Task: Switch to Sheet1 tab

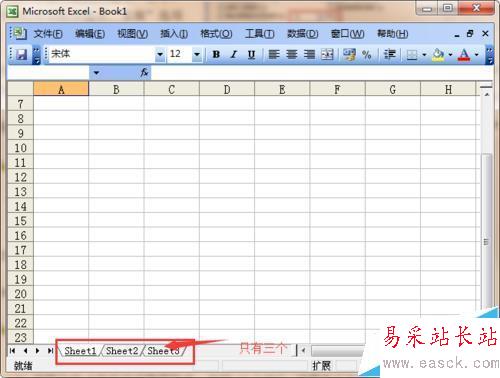Action: click(80, 351)
